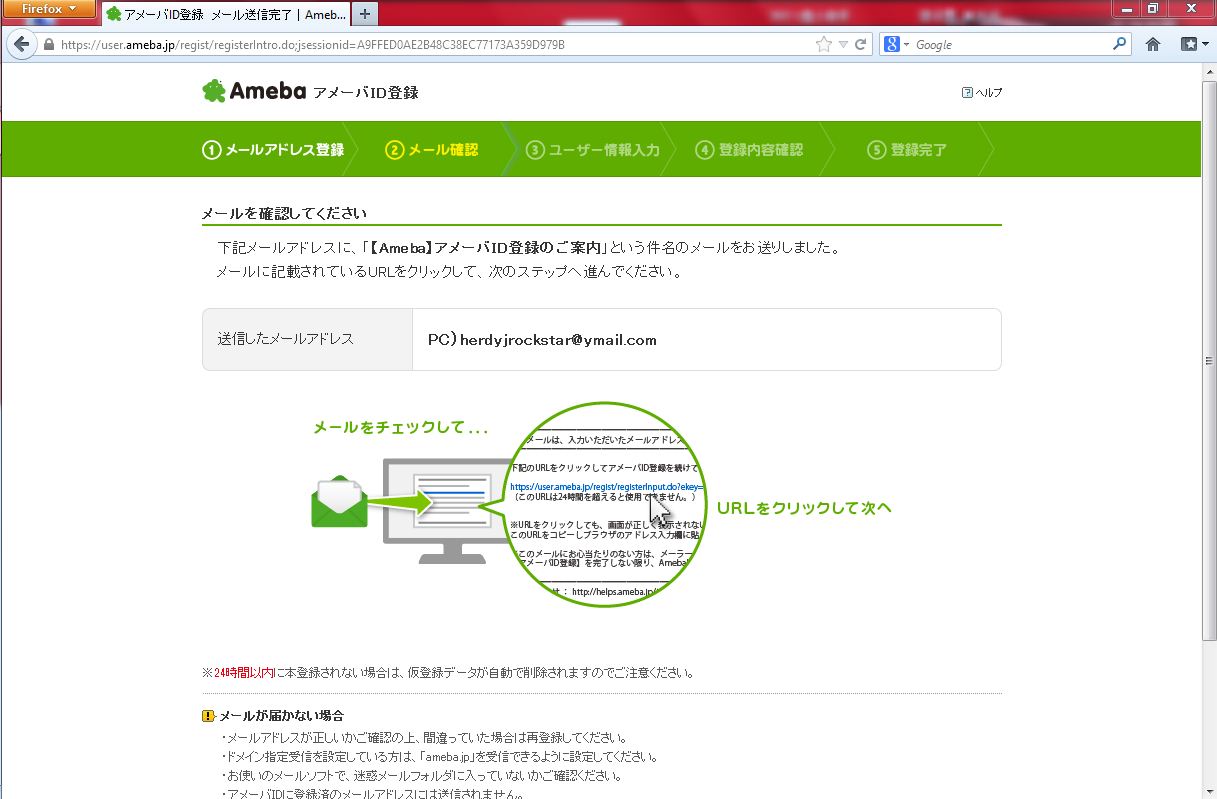The width and height of the screenshot is (1217, 799).
Task: Reload the page with the refresh icon
Action: pyautogui.click(x=861, y=45)
